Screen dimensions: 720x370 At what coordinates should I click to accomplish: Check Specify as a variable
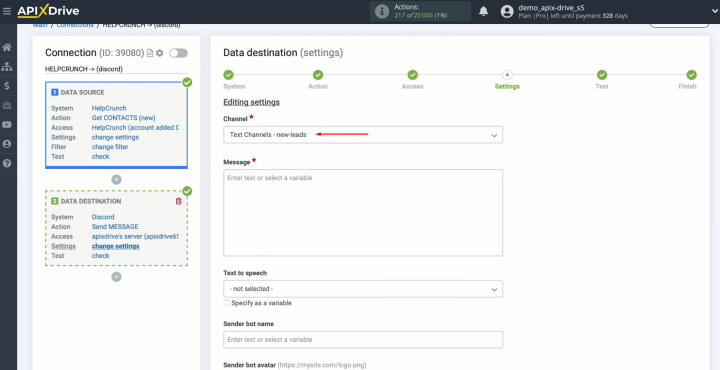click(x=227, y=303)
